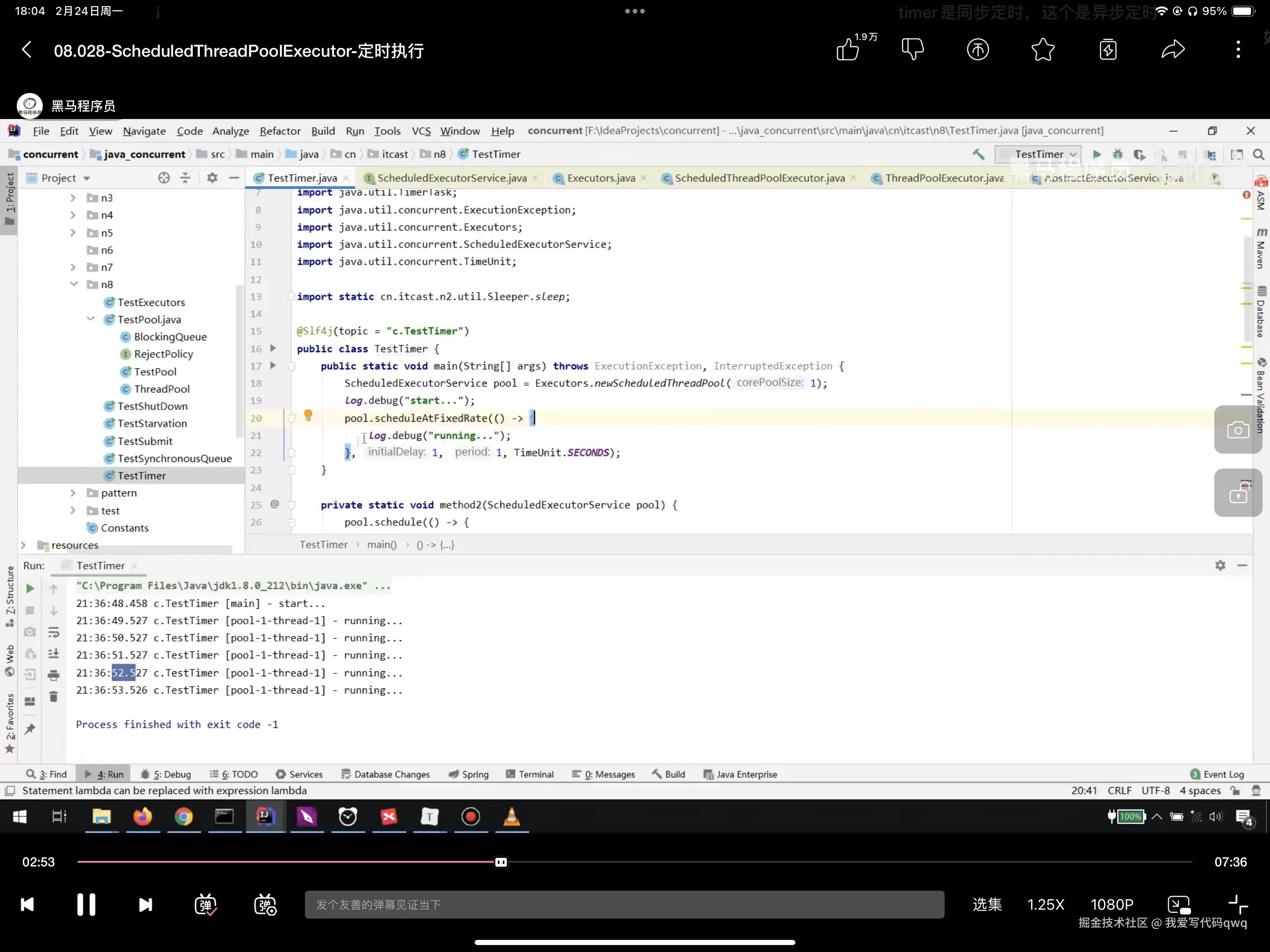Open the coin reward icon
The height and width of the screenshot is (952, 1270).
978,50
